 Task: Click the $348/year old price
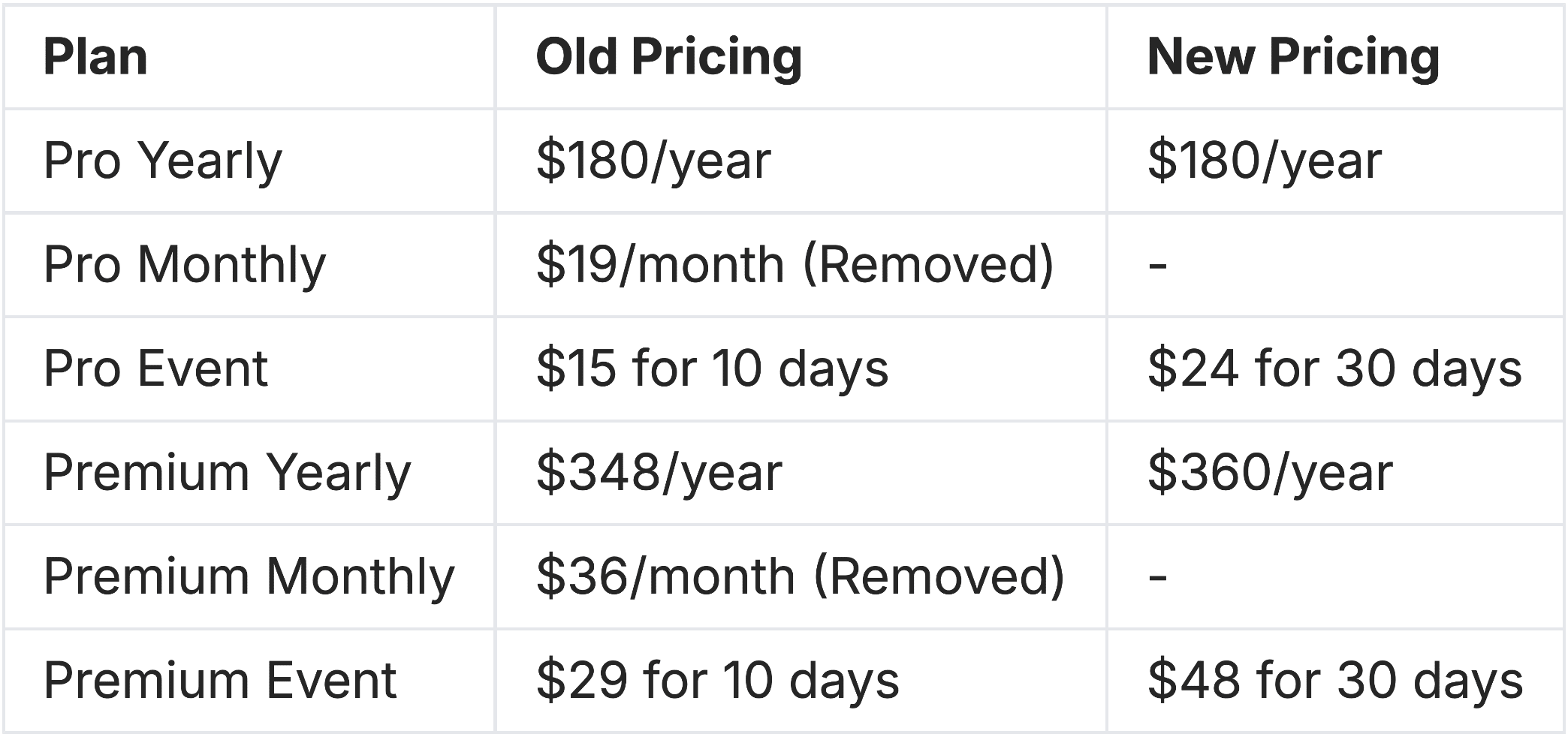click(659, 473)
